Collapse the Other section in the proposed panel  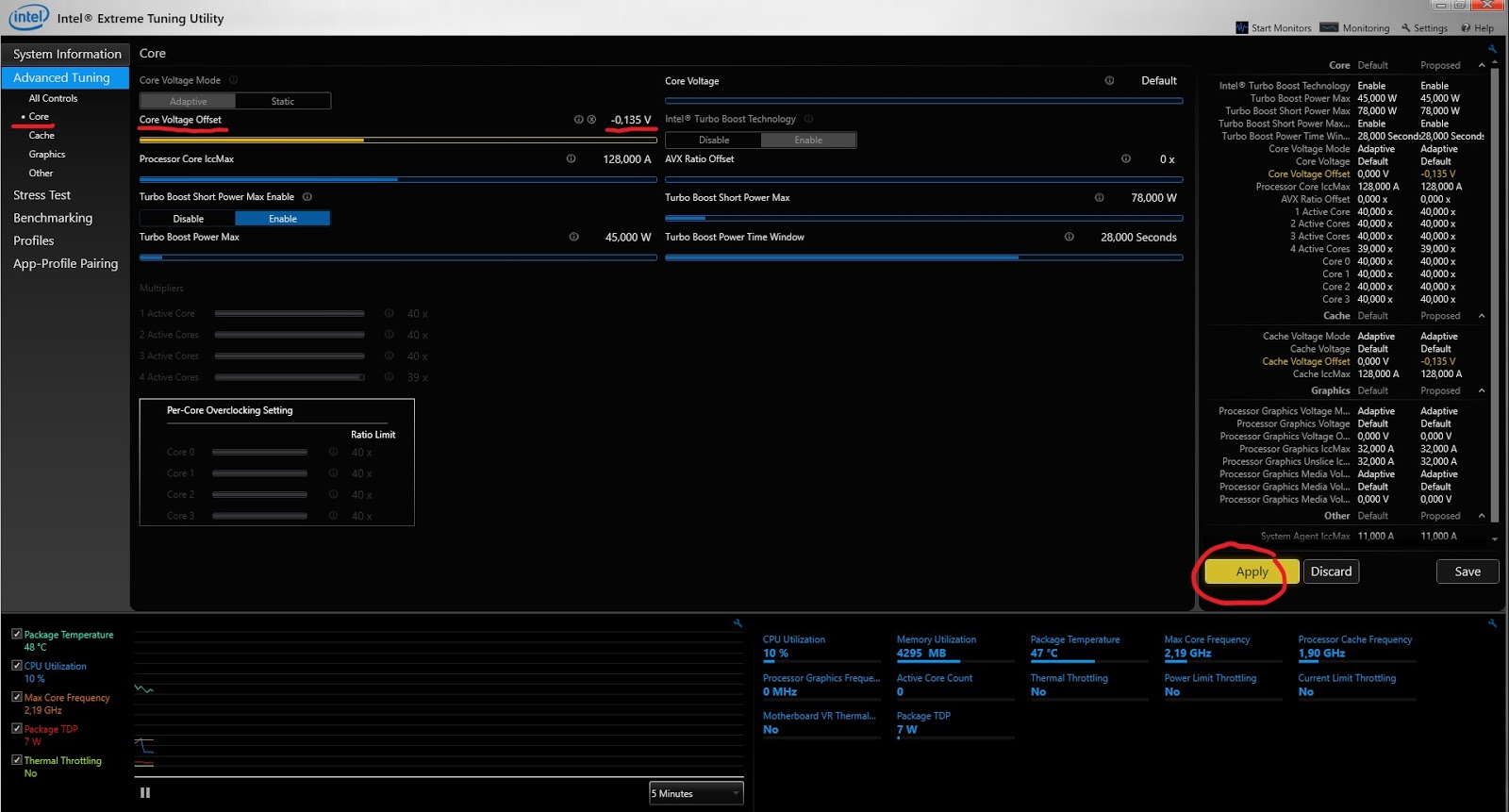(x=1482, y=516)
